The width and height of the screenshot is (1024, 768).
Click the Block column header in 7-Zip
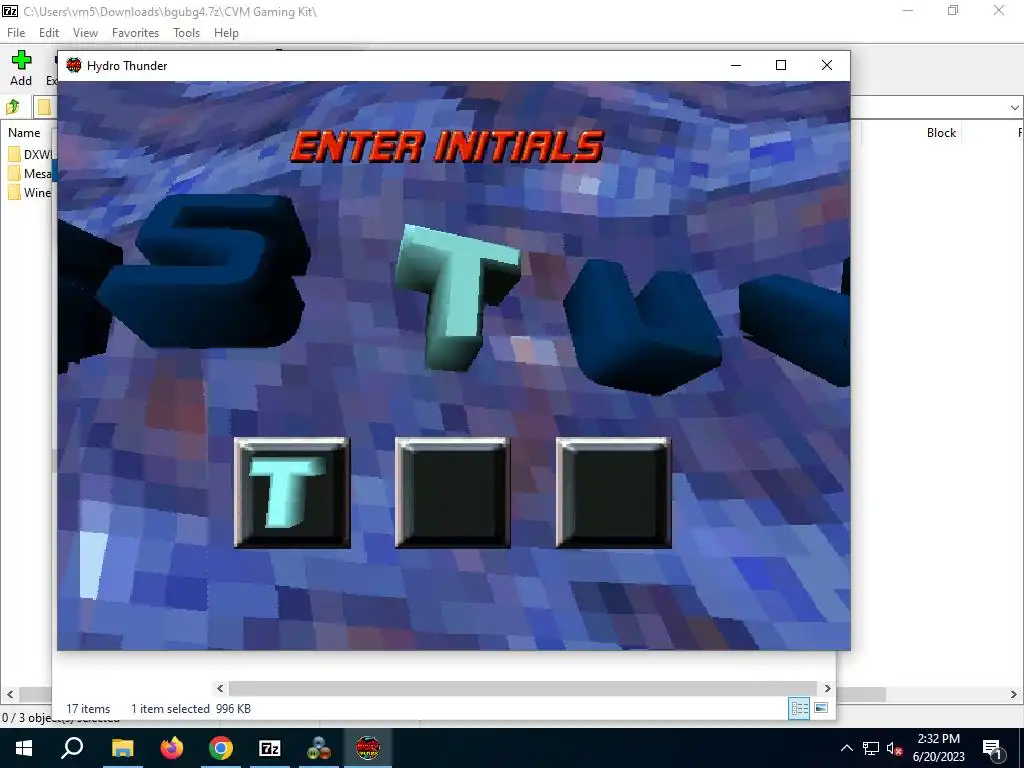click(x=941, y=133)
